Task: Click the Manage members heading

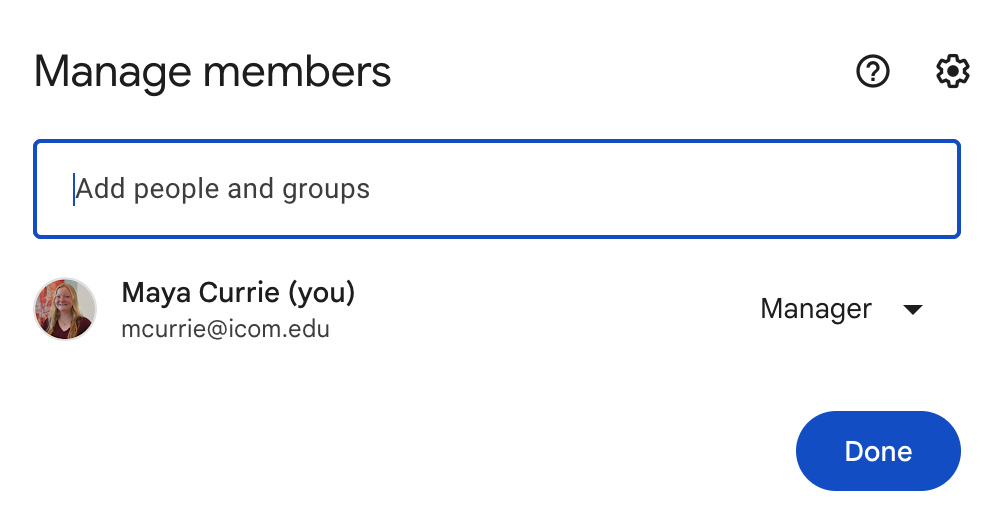Action: [x=212, y=72]
